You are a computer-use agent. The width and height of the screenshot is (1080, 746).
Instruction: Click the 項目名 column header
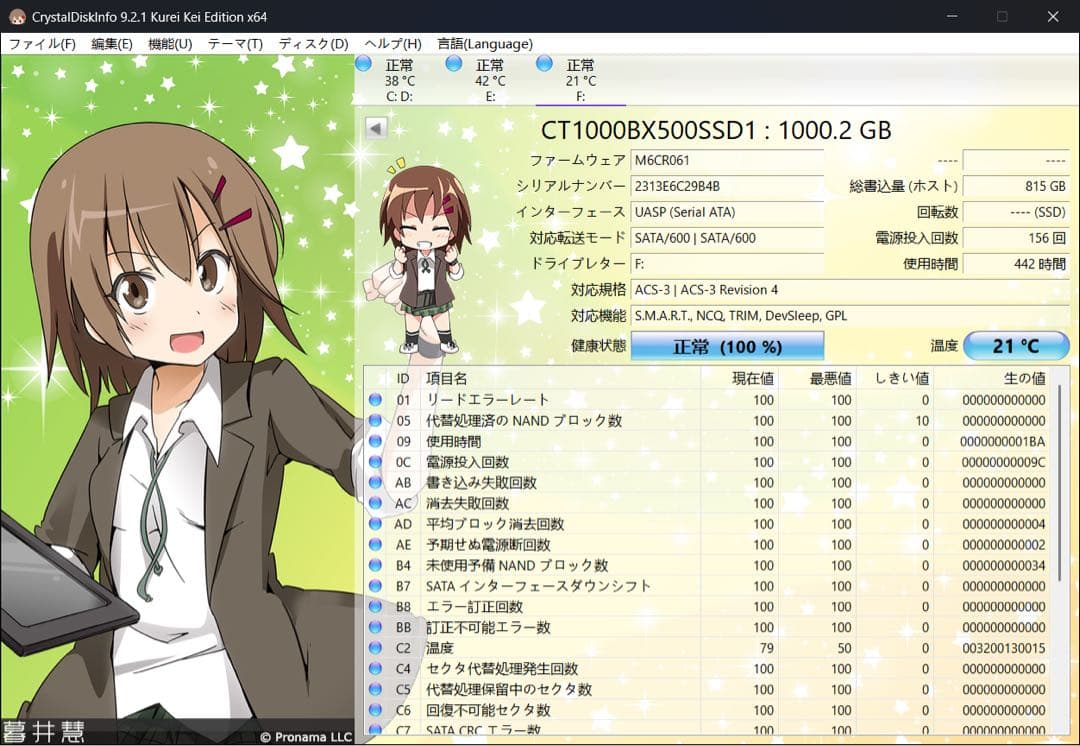click(561, 378)
